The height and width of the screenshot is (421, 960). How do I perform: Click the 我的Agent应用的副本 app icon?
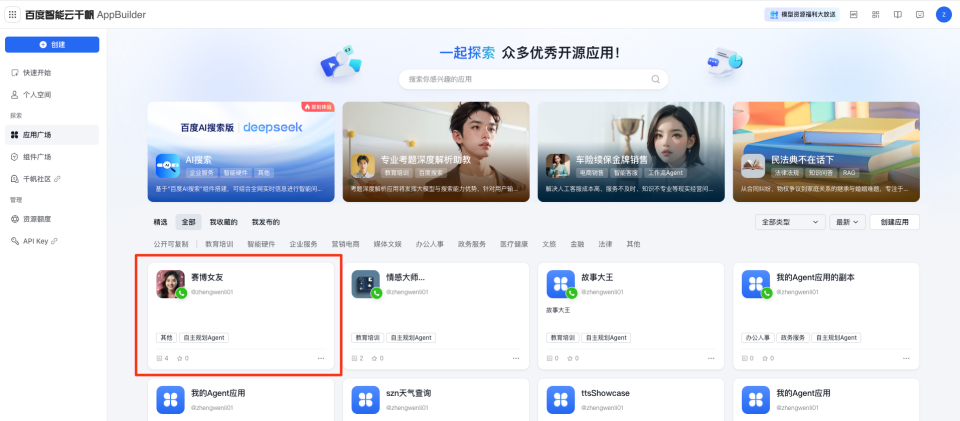point(756,284)
